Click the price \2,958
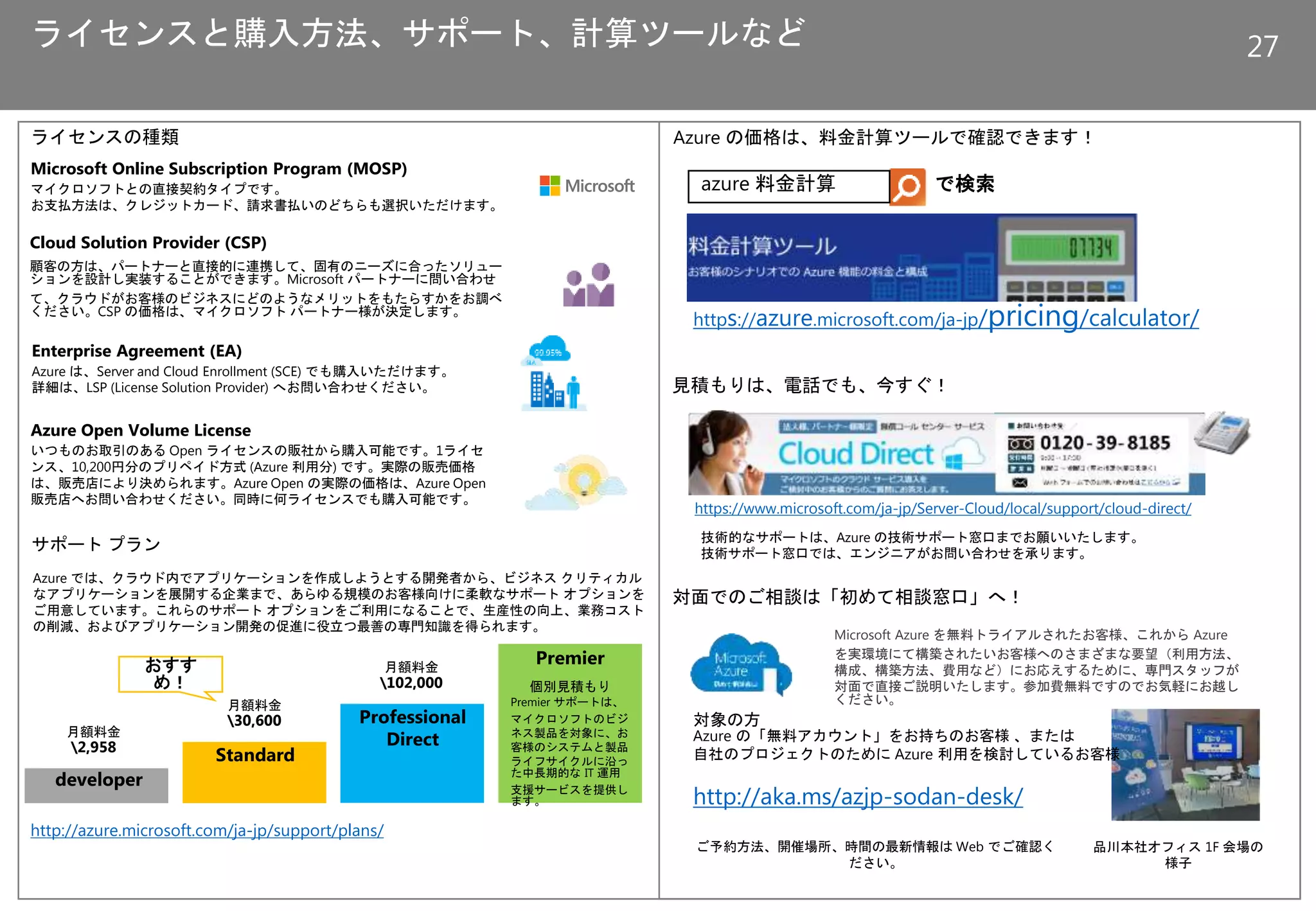This screenshot has width=1316, height=911. (x=94, y=747)
